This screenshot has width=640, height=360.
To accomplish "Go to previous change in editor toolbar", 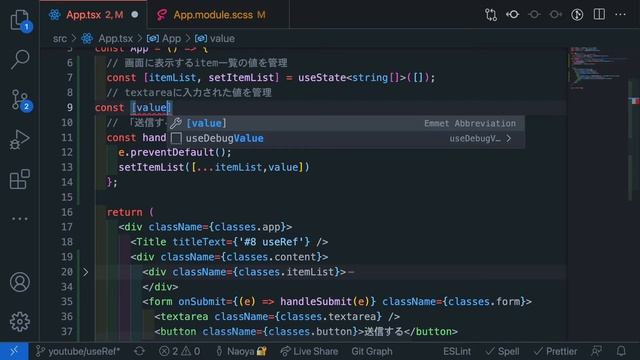I will (x=513, y=15).
